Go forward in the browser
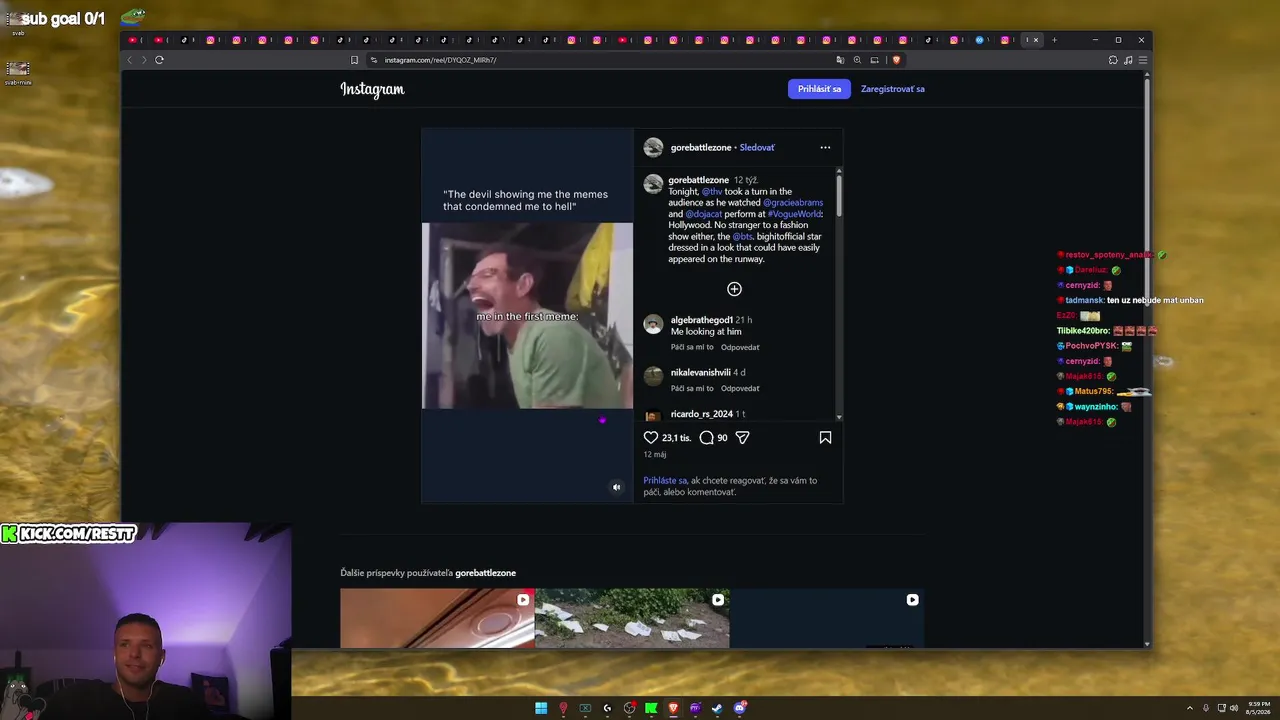Image resolution: width=1280 pixels, height=720 pixels. (144, 60)
